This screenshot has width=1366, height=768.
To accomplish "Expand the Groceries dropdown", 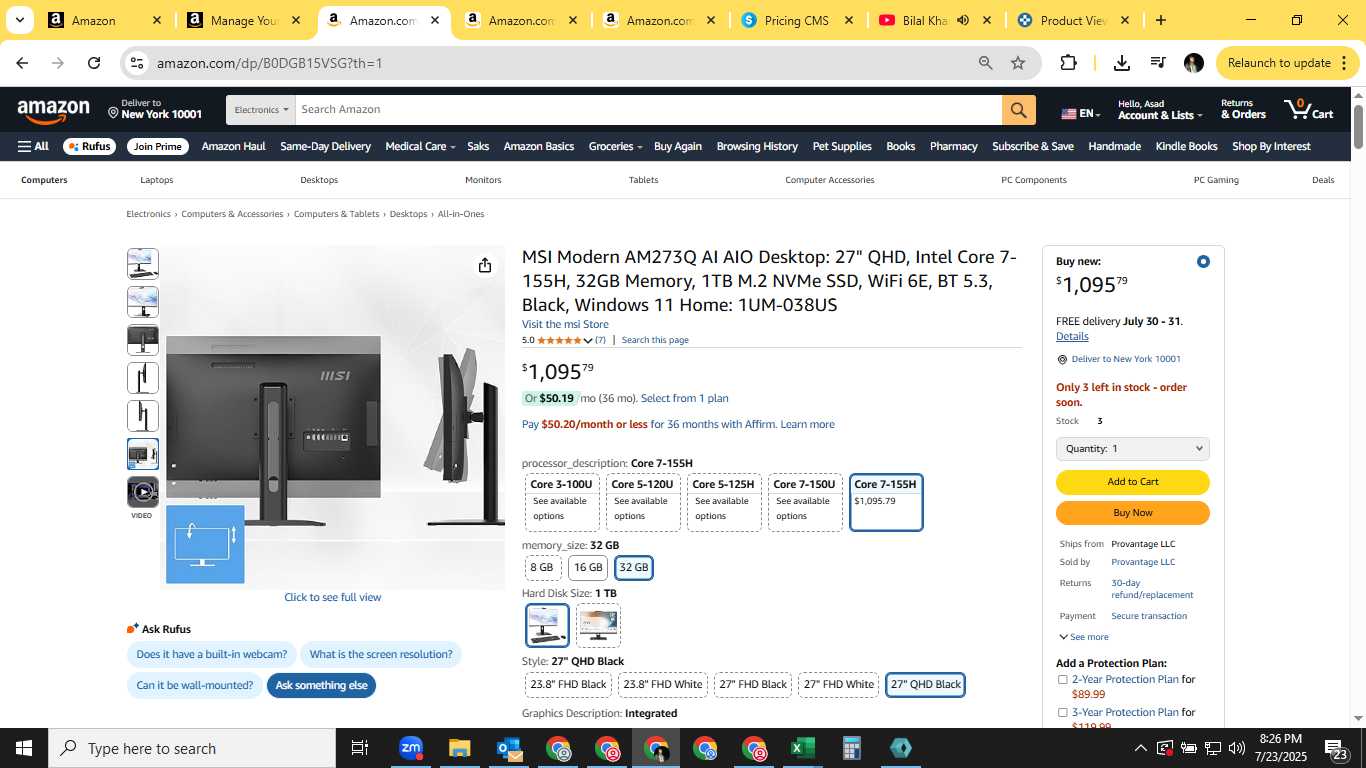I will tap(615, 146).
